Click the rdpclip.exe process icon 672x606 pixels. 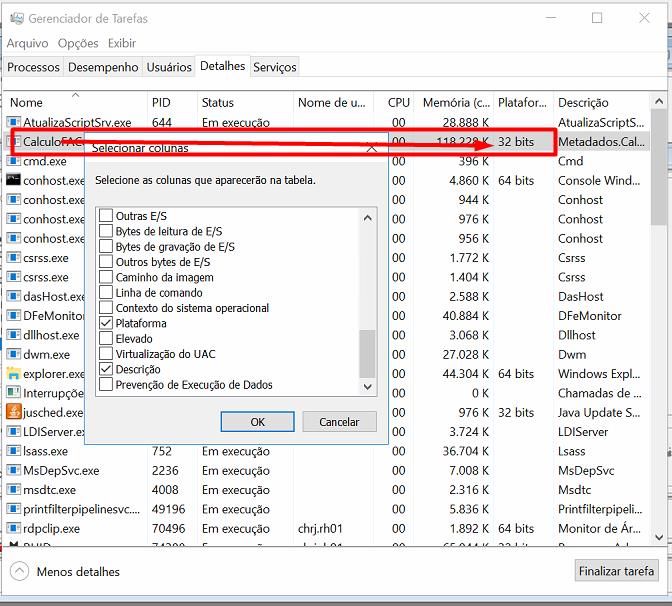coord(13,528)
